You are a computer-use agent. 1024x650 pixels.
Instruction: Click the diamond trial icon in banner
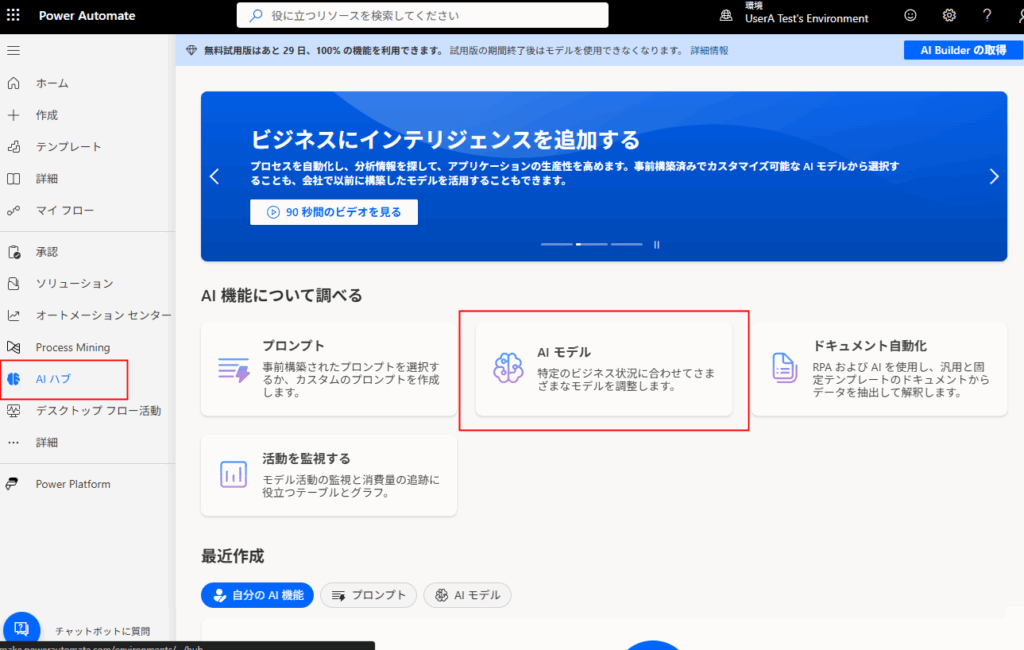pos(191,50)
